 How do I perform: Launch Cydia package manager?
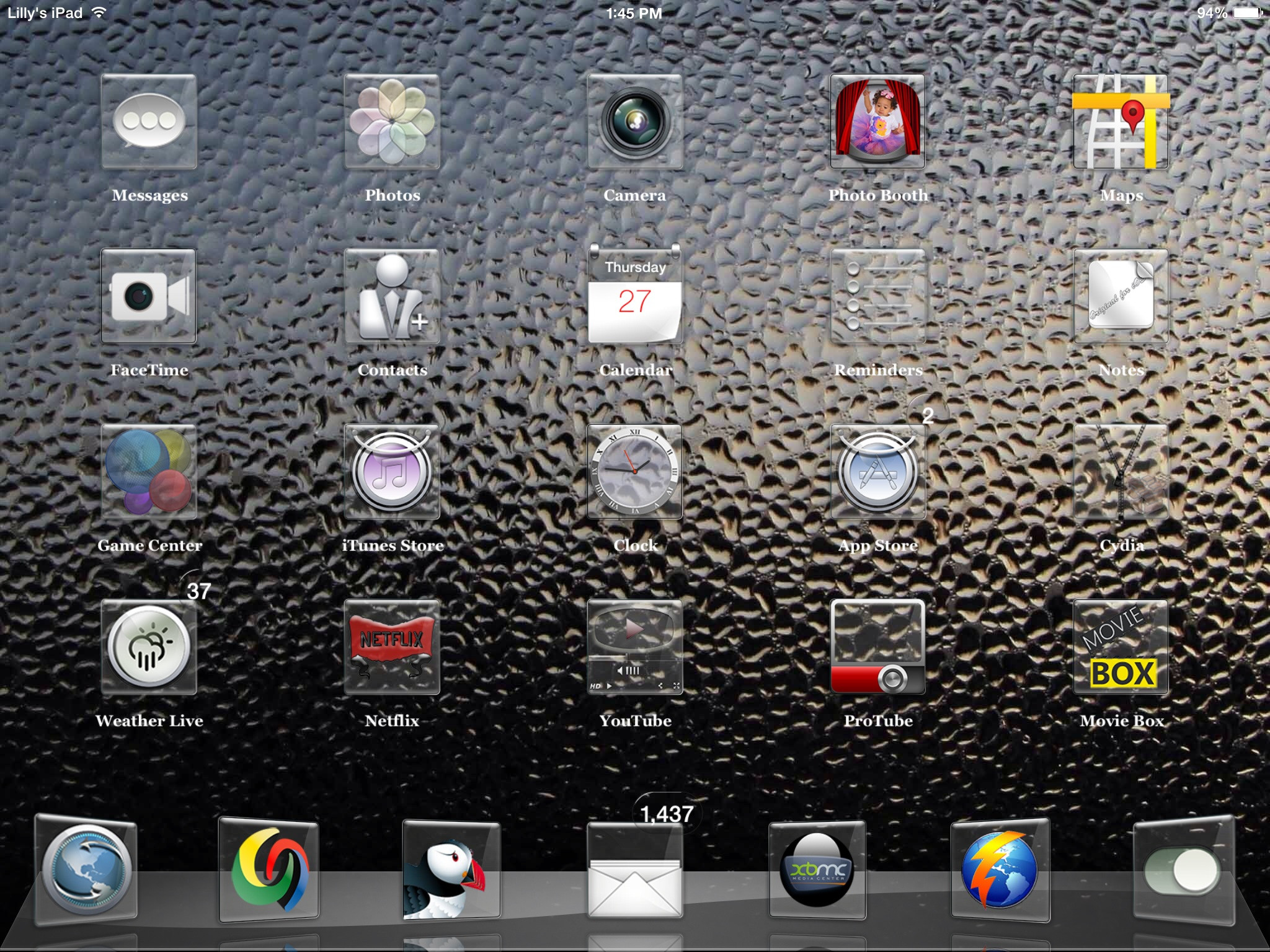coord(1121,472)
